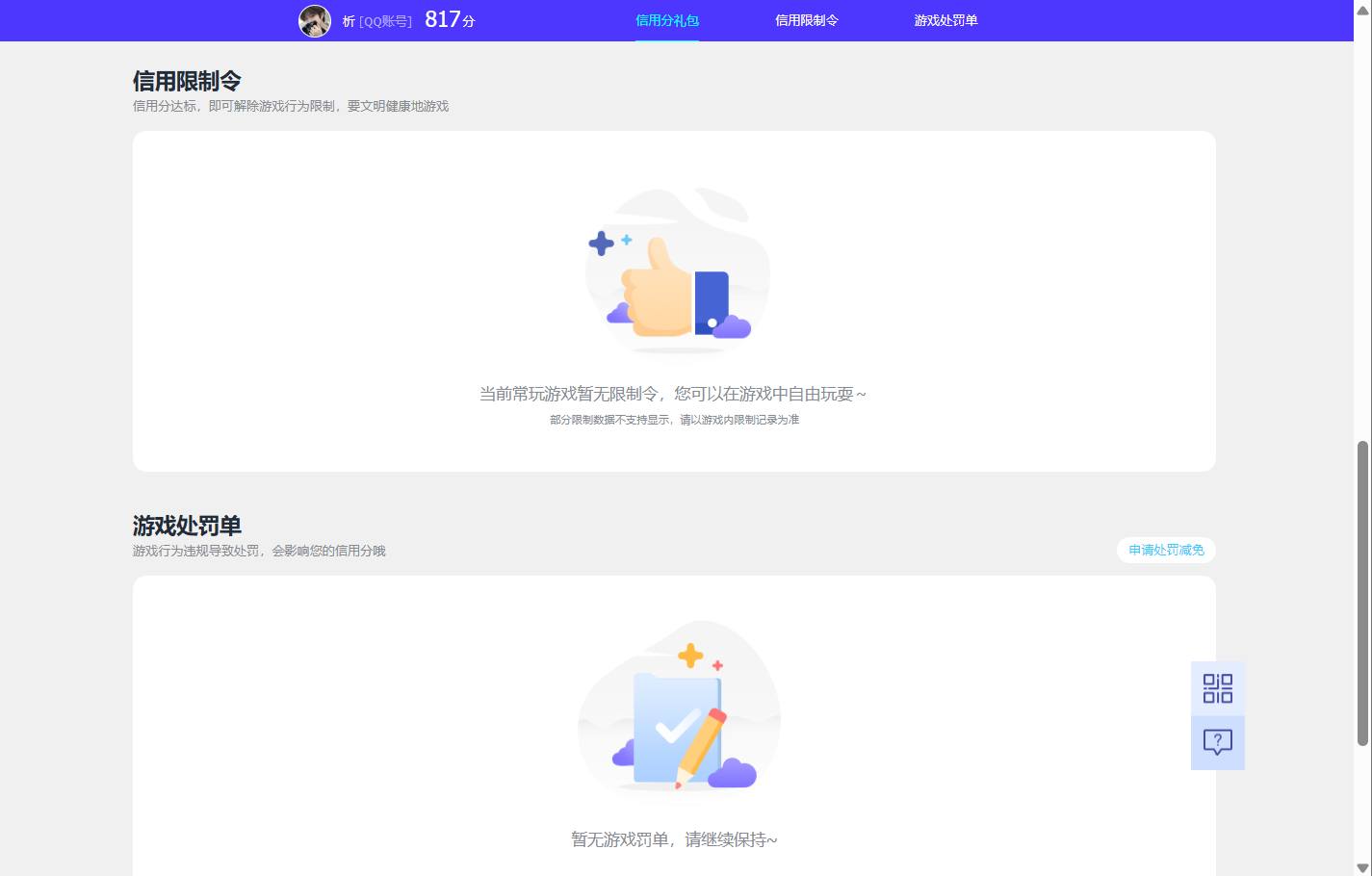The width and height of the screenshot is (1372, 876).
Task: Click text 暂无游戏罚单，请继续保持~
Action: [674, 839]
